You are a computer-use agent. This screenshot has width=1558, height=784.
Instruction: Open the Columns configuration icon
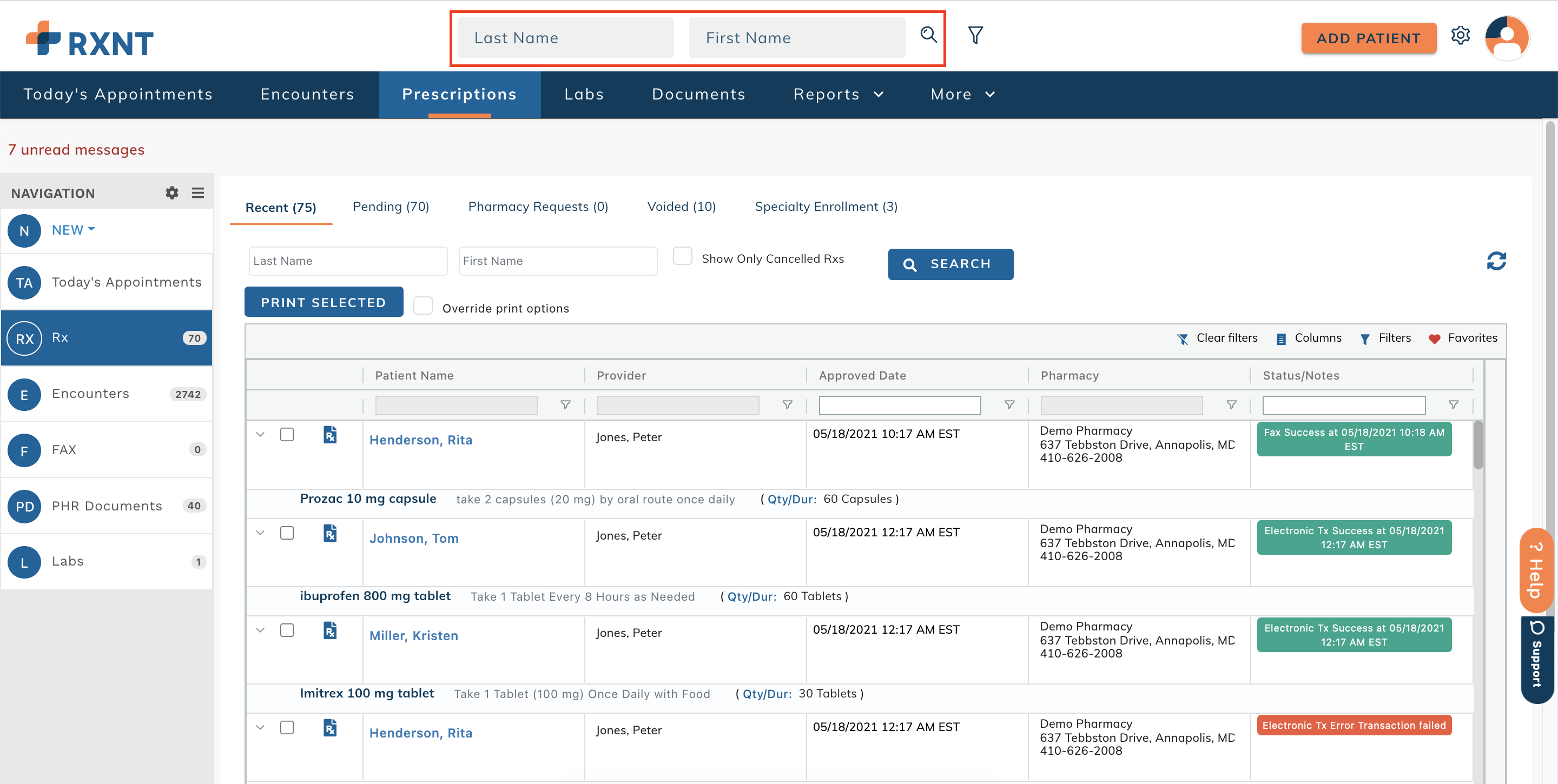coord(1280,338)
